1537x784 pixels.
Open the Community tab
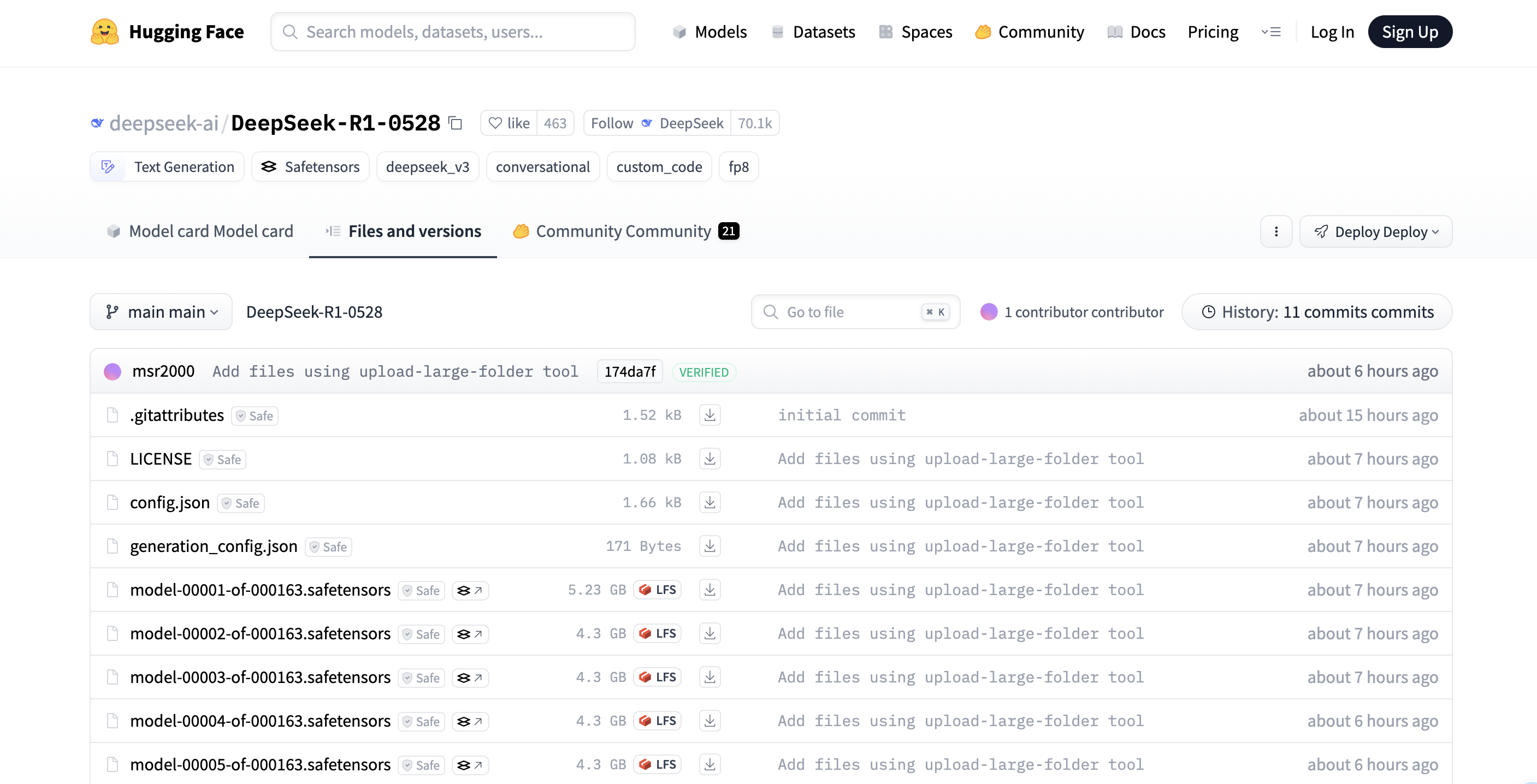coord(625,231)
